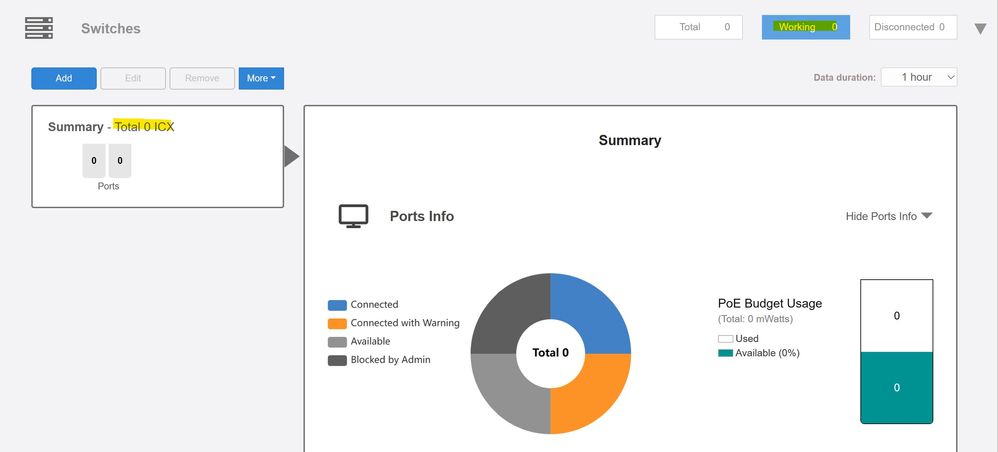Viewport: 998px width, 452px height.
Task: Select the Summary Total 0 ICX card
Action: [x=157, y=156]
